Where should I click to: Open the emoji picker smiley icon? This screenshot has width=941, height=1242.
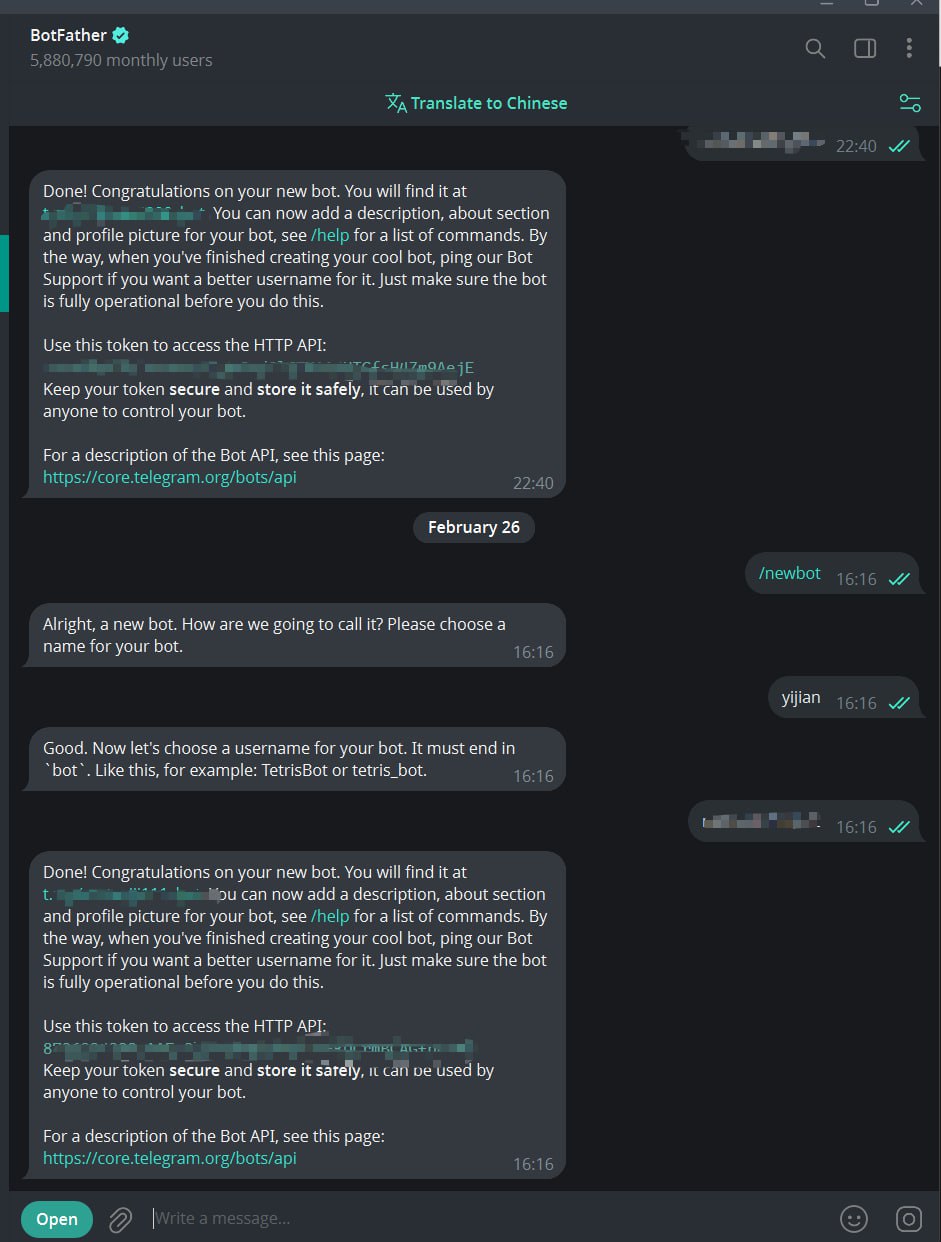[853, 1218]
